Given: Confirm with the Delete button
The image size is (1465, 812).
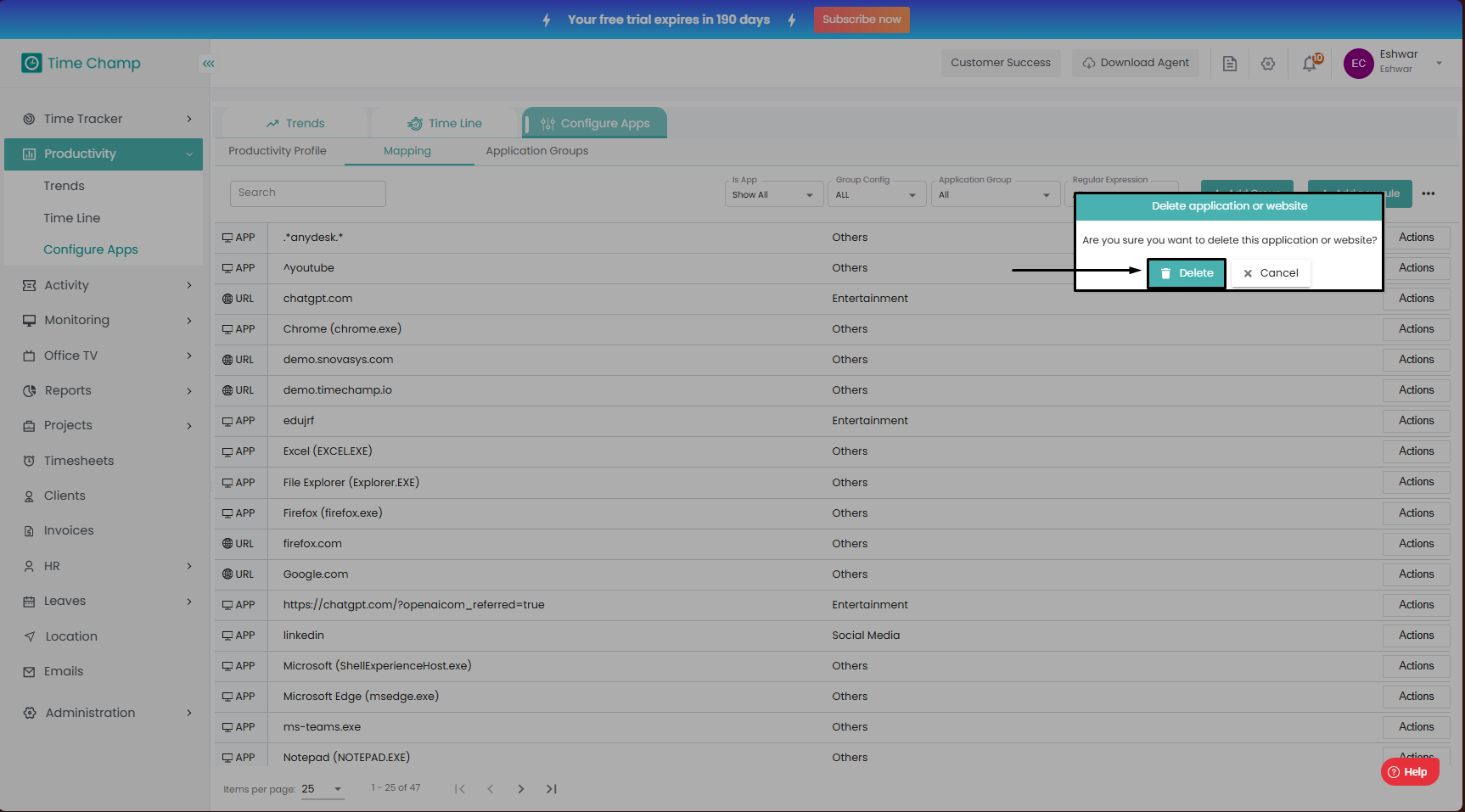Looking at the screenshot, I should click(x=1186, y=273).
